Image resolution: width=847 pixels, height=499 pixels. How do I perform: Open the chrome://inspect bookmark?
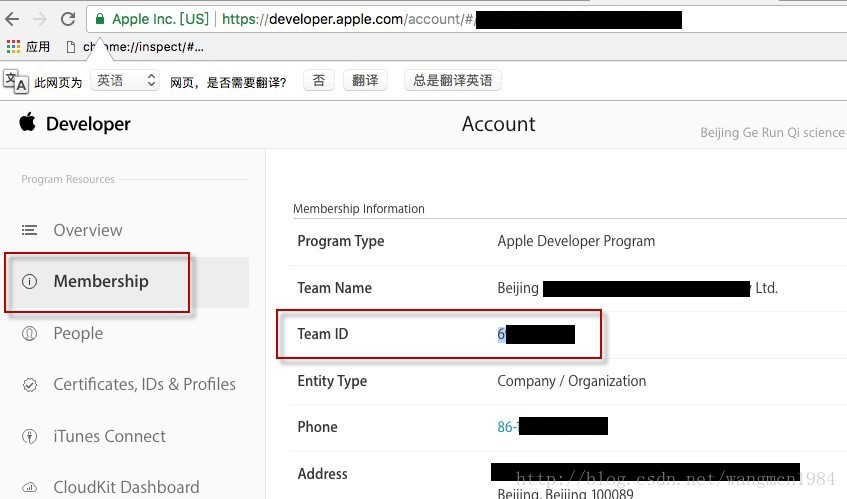point(135,47)
